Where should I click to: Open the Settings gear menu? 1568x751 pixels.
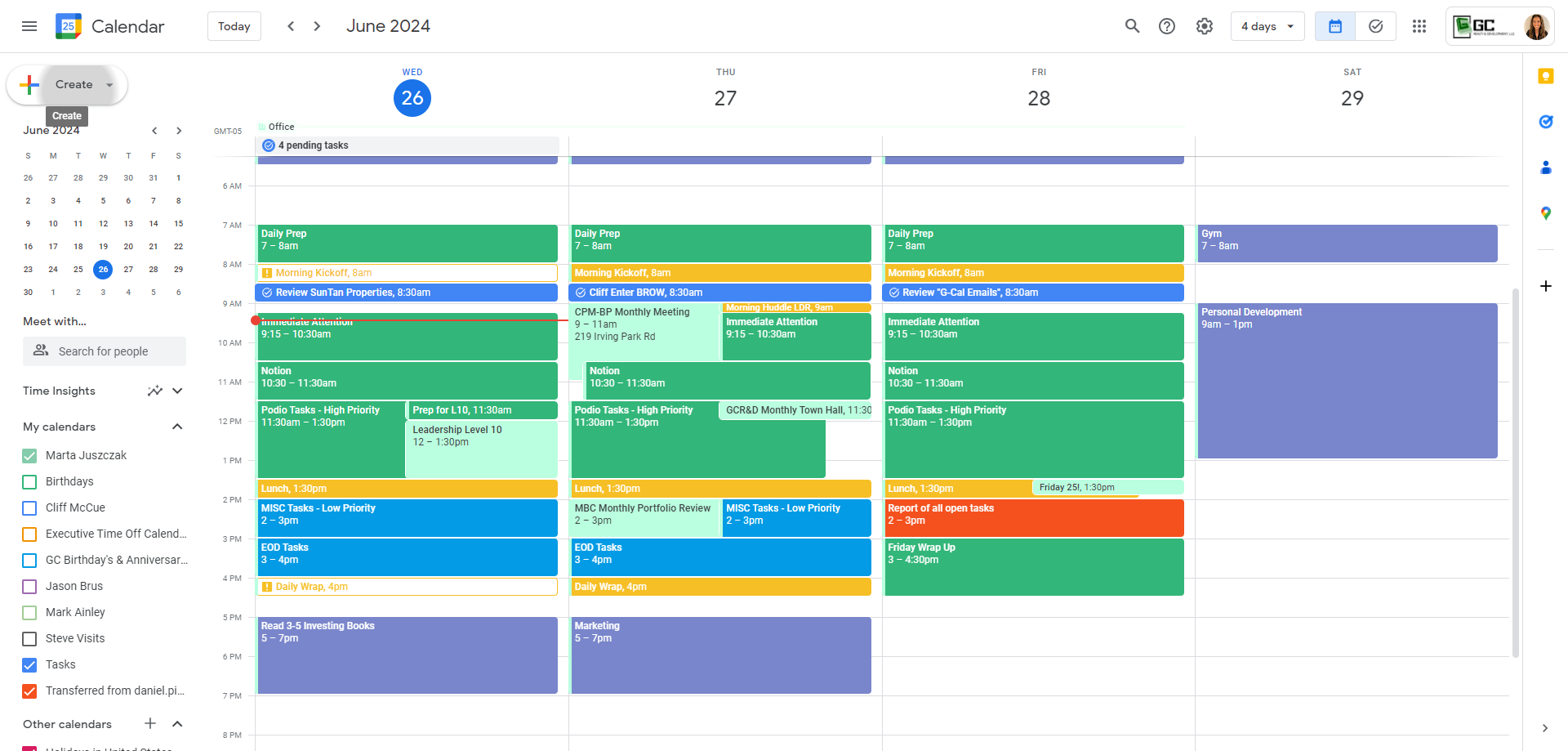tap(1204, 26)
